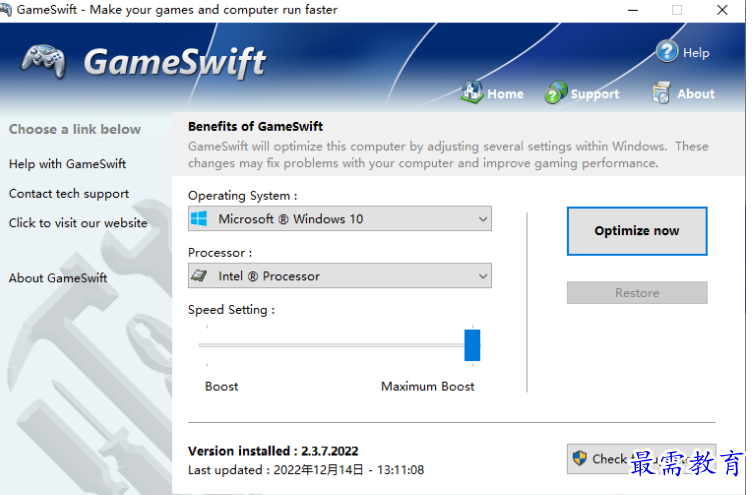Close the GameSwift window

click(x=722, y=10)
